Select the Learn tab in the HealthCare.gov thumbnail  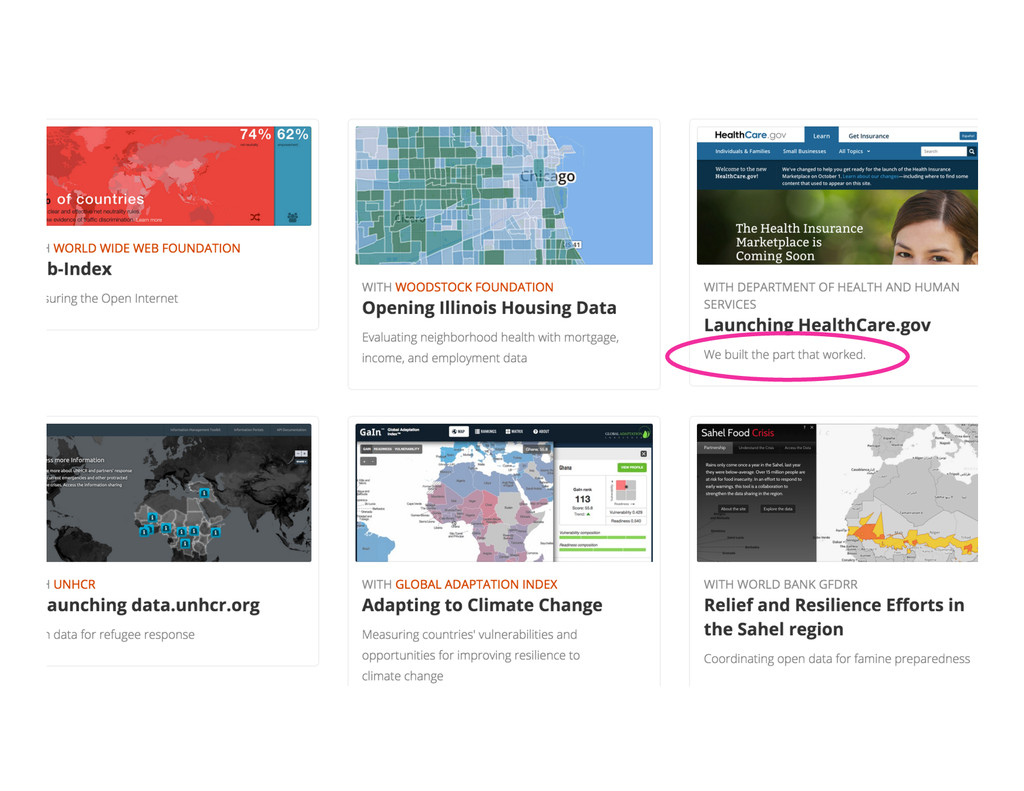point(822,136)
